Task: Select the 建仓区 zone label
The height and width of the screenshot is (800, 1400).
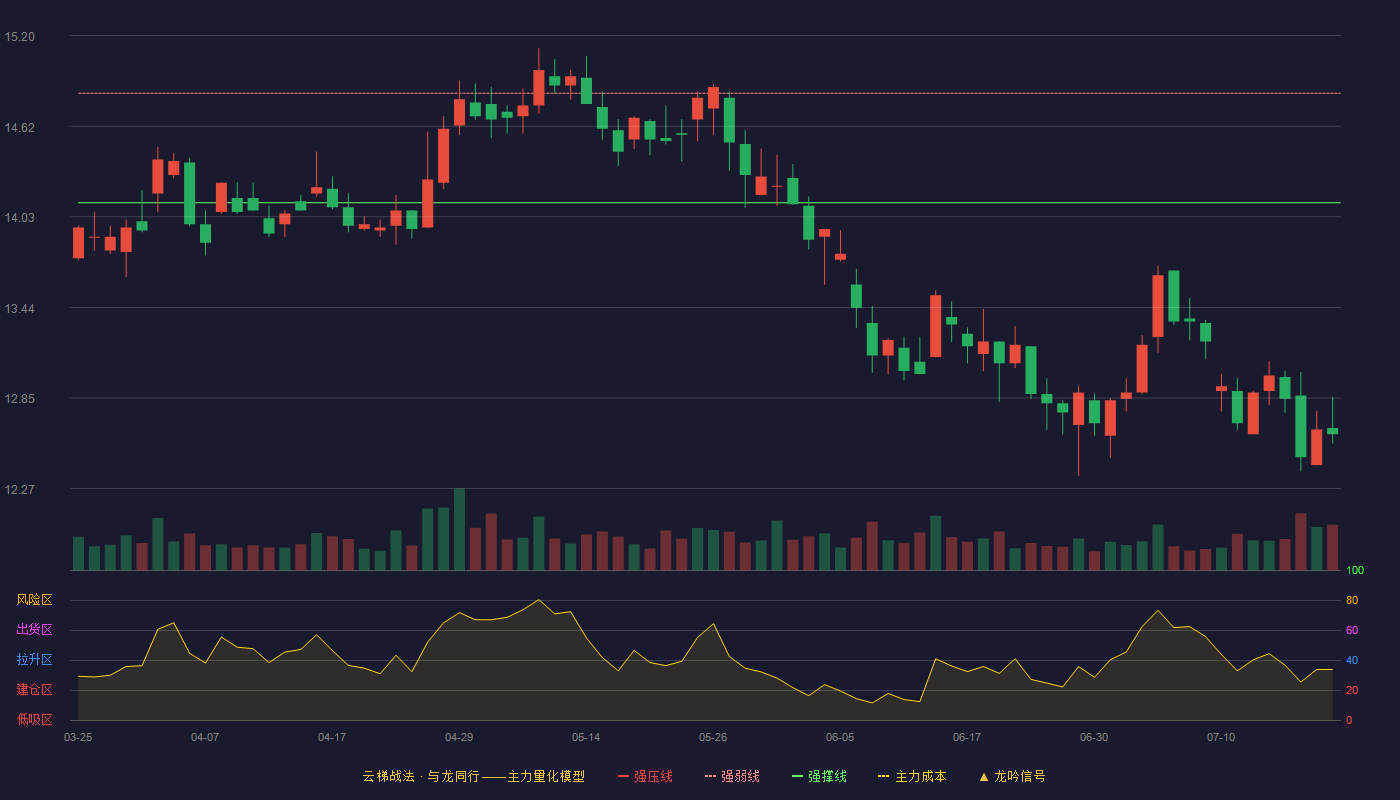Action: point(34,690)
